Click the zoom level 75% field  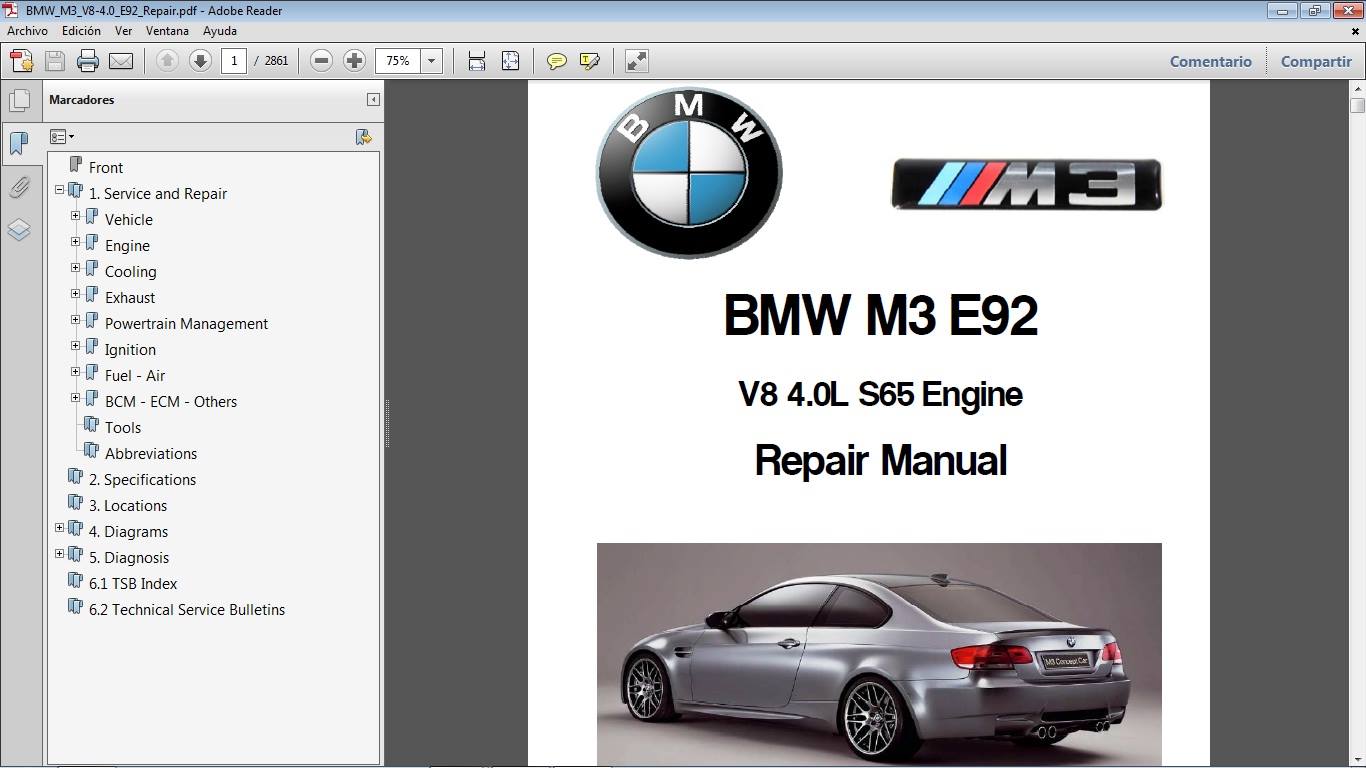coord(398,61)
